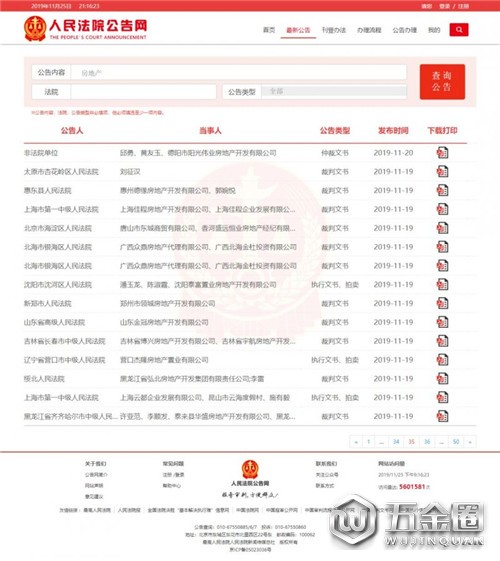
Task: Click party 营口杰隆房地产置业有限公司
Action: pyautogui.click(x=164, y=360)
